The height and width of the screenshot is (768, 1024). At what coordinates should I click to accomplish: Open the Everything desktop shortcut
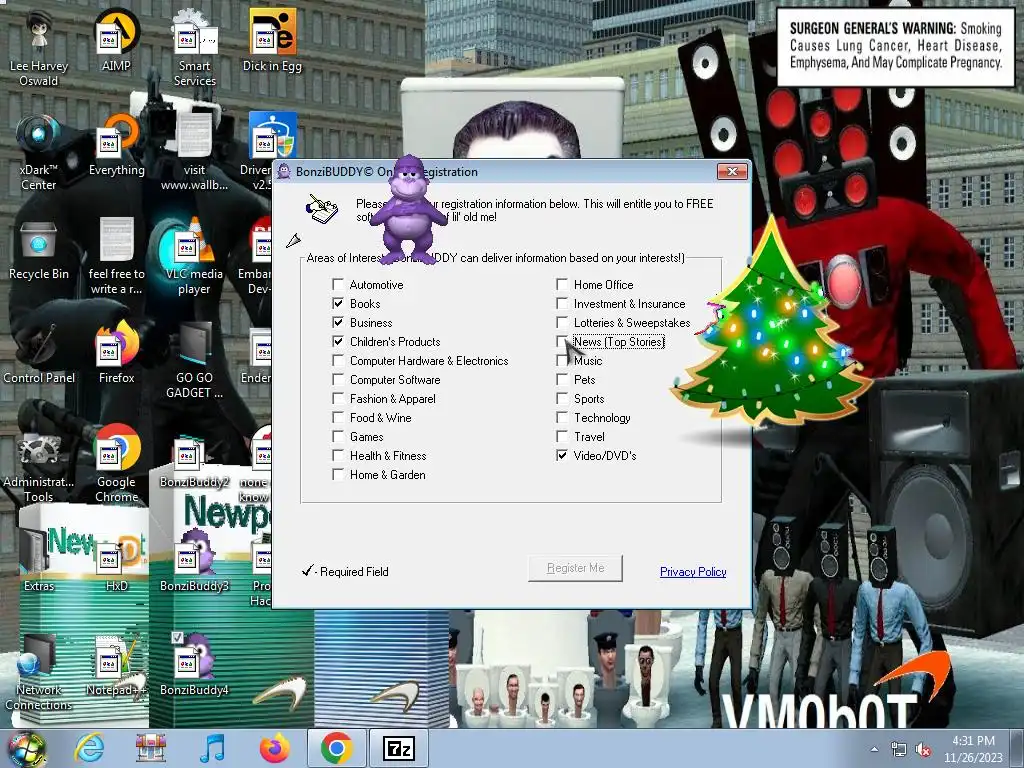(x=116, y=145)
